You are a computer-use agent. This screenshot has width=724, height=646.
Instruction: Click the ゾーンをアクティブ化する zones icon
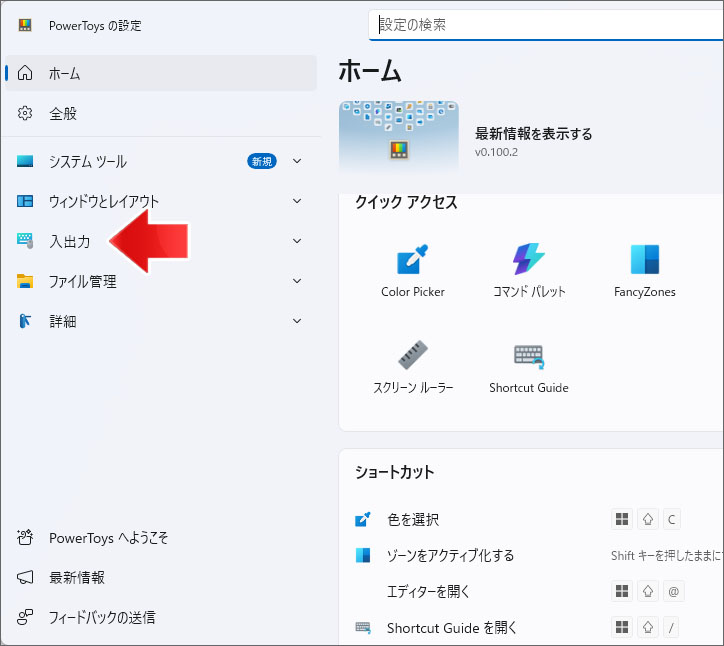363,555
